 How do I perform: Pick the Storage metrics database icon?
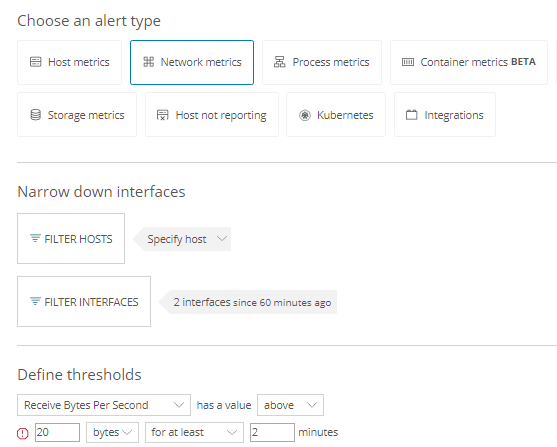[x=36, y=115]
